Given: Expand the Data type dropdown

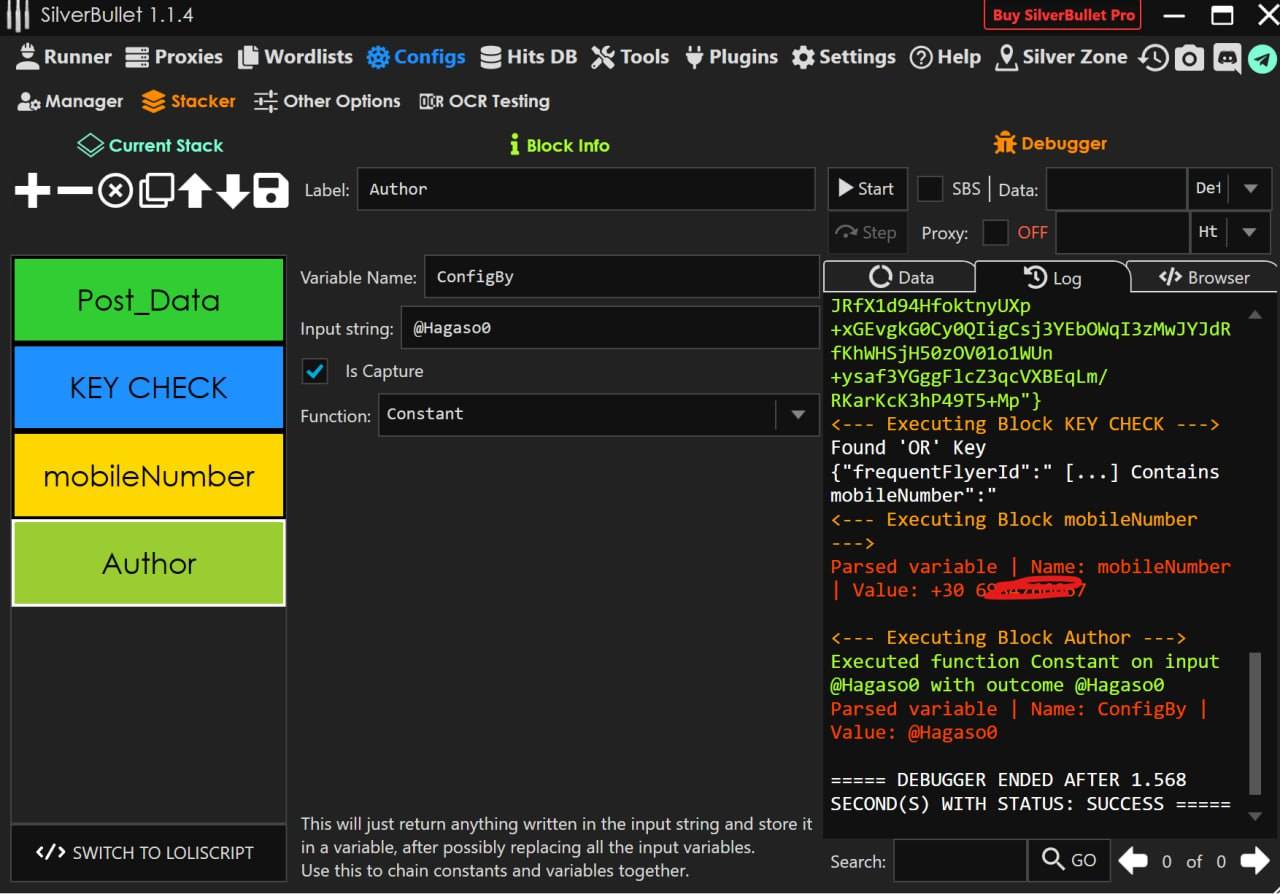Looking at the screenshot, I should 1249,188.
